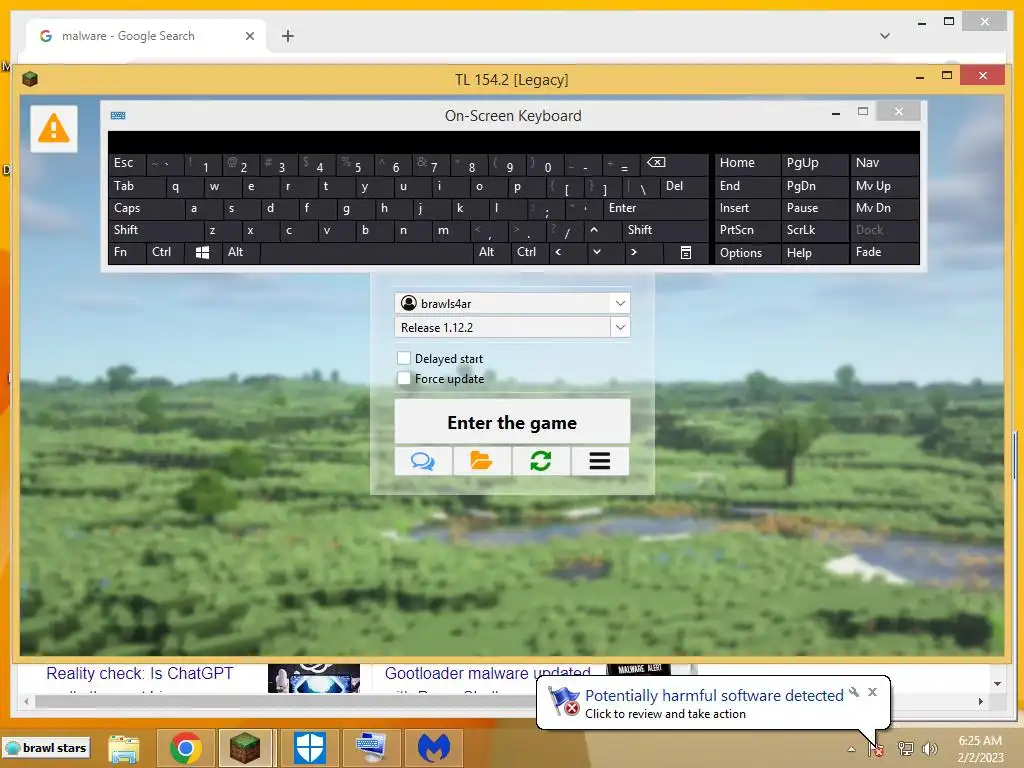Click Enter the game button
Image resolution: width=1024 pixels, height=768 pixels.
[512, 422]
